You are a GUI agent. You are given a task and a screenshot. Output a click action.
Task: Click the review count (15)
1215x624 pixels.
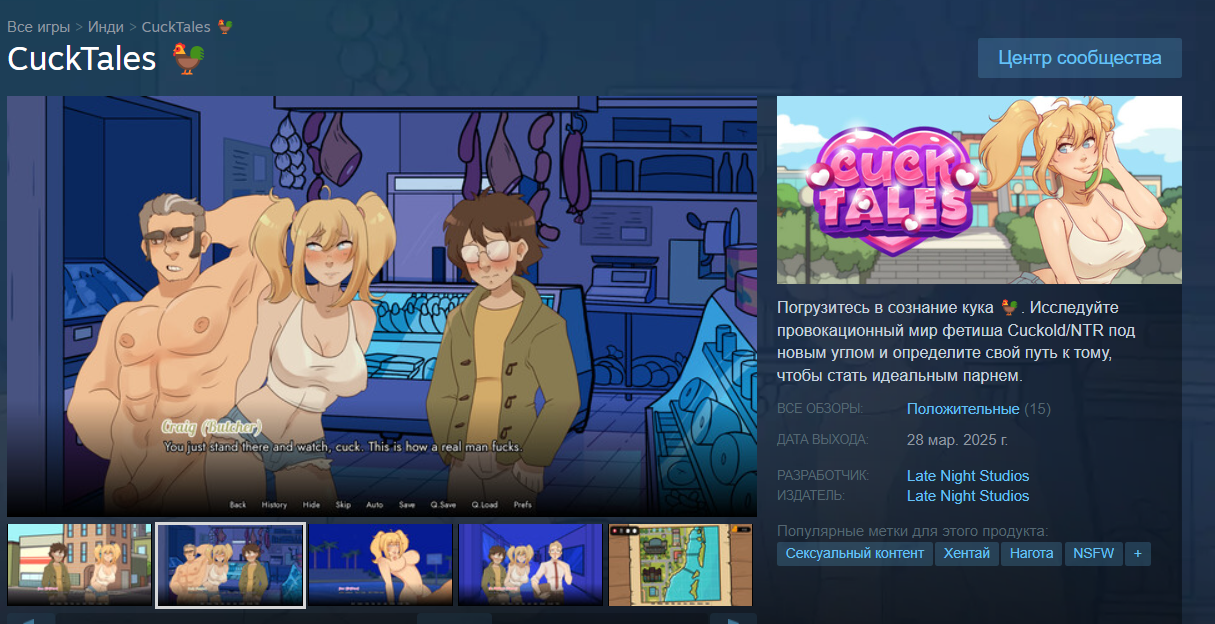coord(1038,409)
